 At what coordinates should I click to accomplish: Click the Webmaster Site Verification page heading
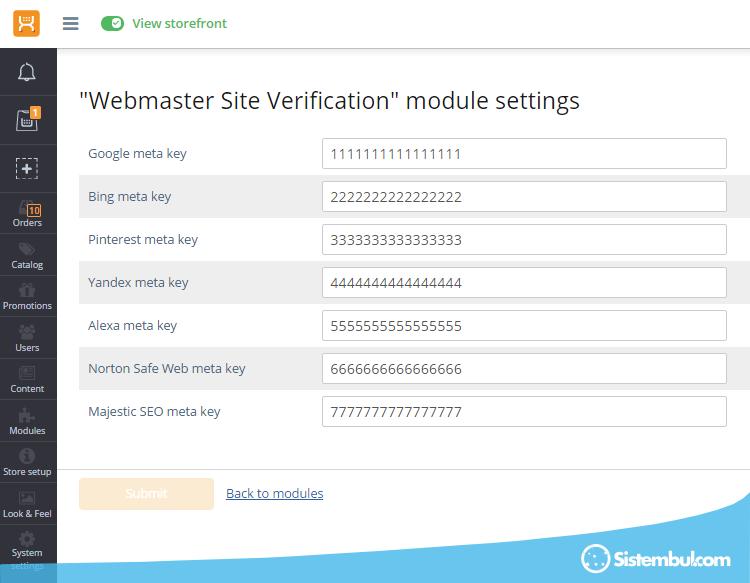pyautogui.click(x=330, y=101)
